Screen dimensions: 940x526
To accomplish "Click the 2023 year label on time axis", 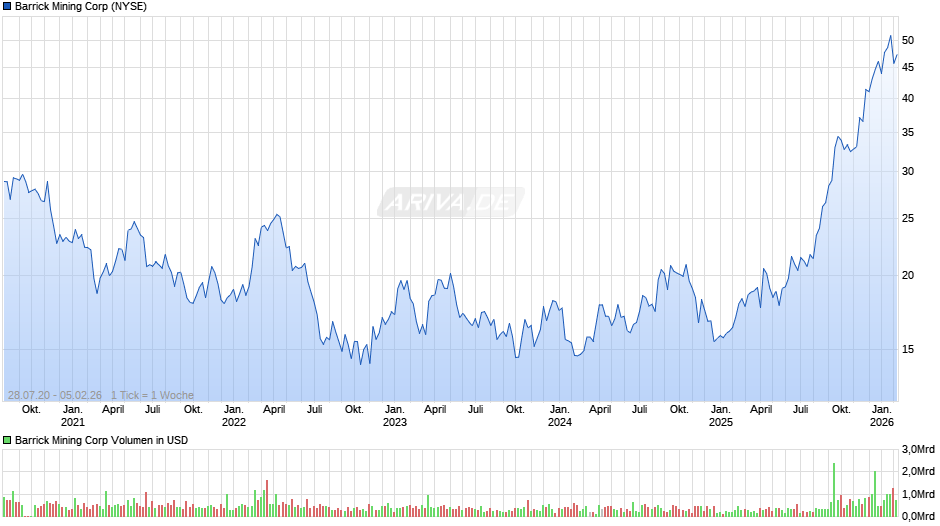I will (394, 422).
